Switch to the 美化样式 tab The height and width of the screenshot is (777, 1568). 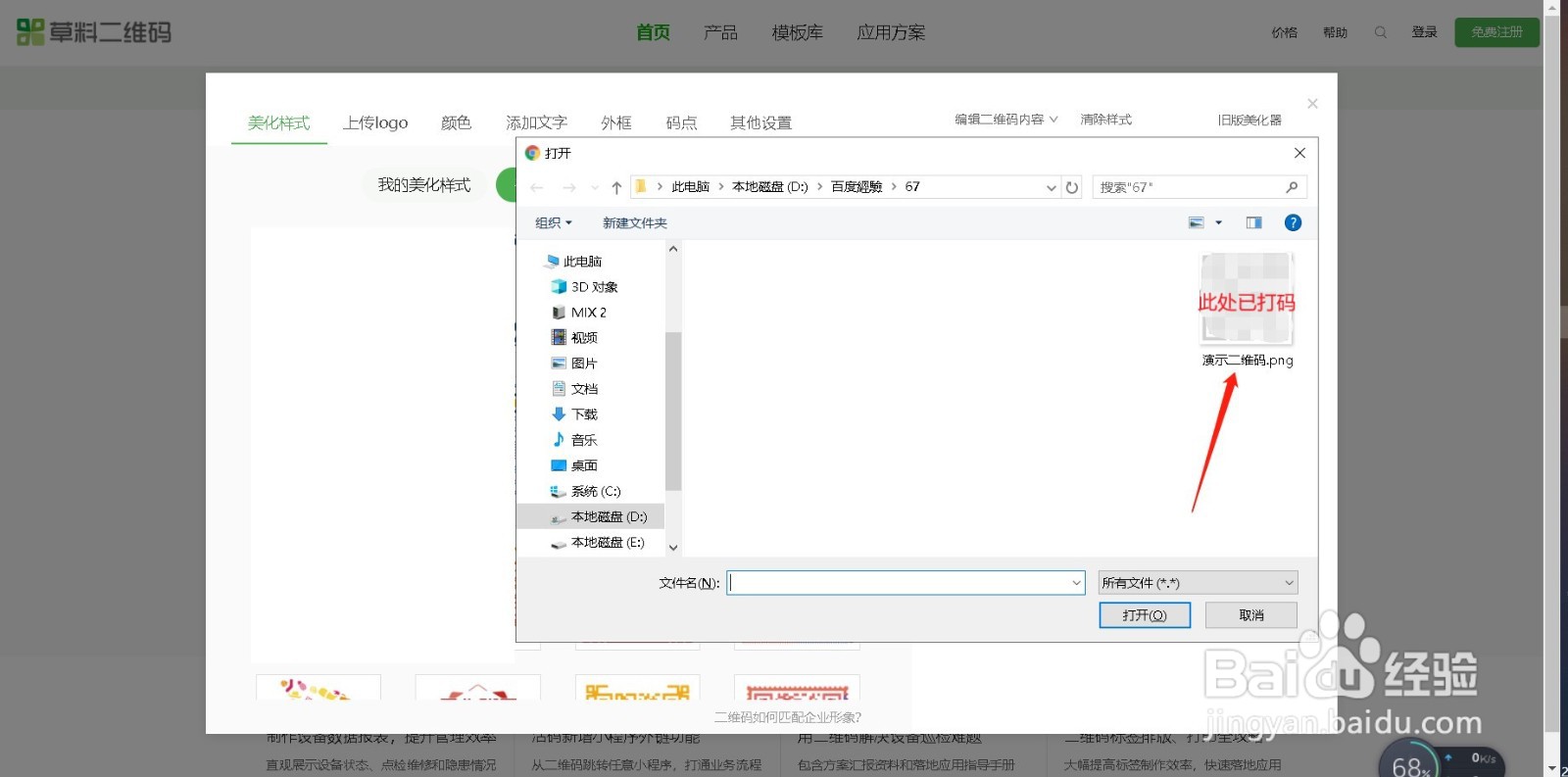(278, 122)
